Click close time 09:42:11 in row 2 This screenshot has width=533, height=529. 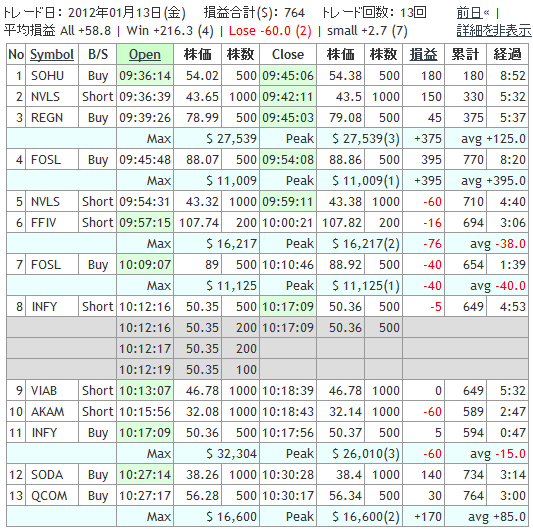pos(288,97)
